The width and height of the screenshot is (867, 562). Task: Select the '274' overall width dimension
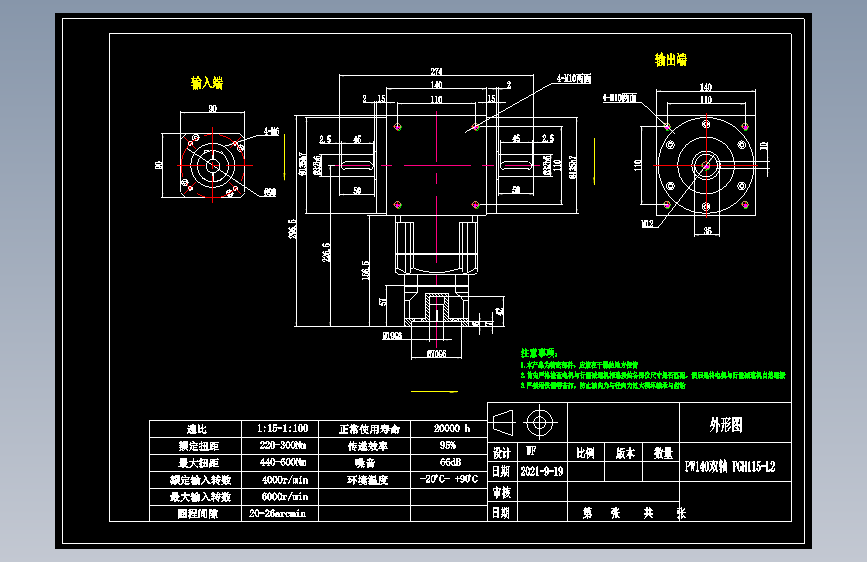[x=436, y=72]
